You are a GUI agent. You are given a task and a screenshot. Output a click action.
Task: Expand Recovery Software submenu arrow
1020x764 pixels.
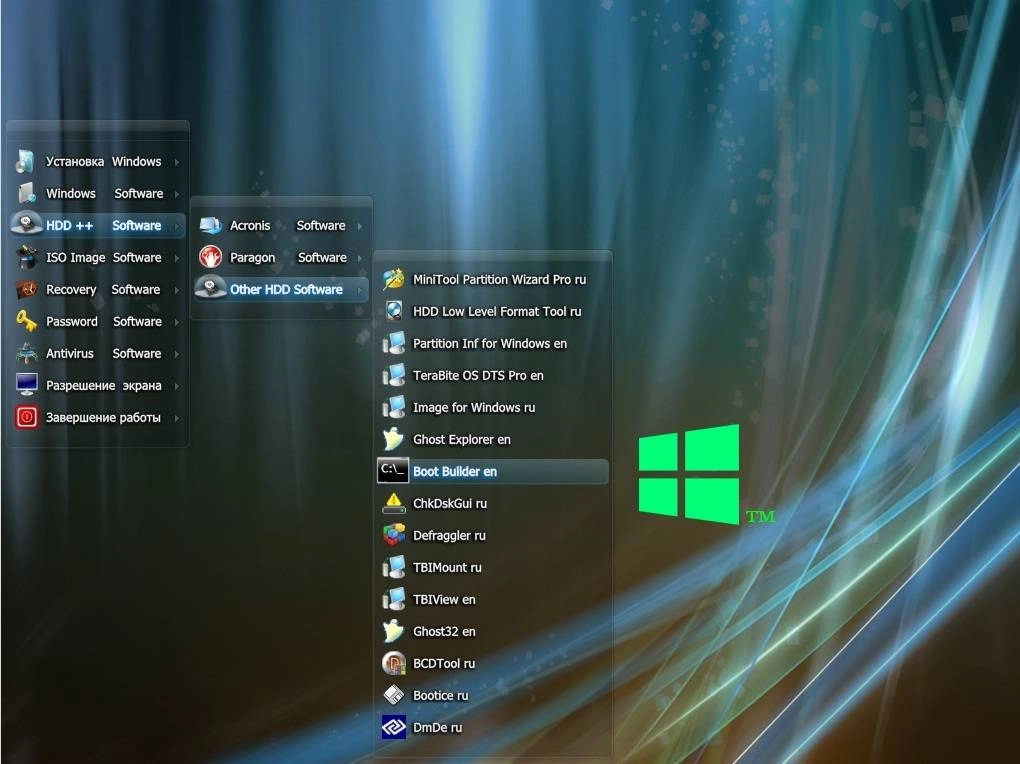(176, 290)
